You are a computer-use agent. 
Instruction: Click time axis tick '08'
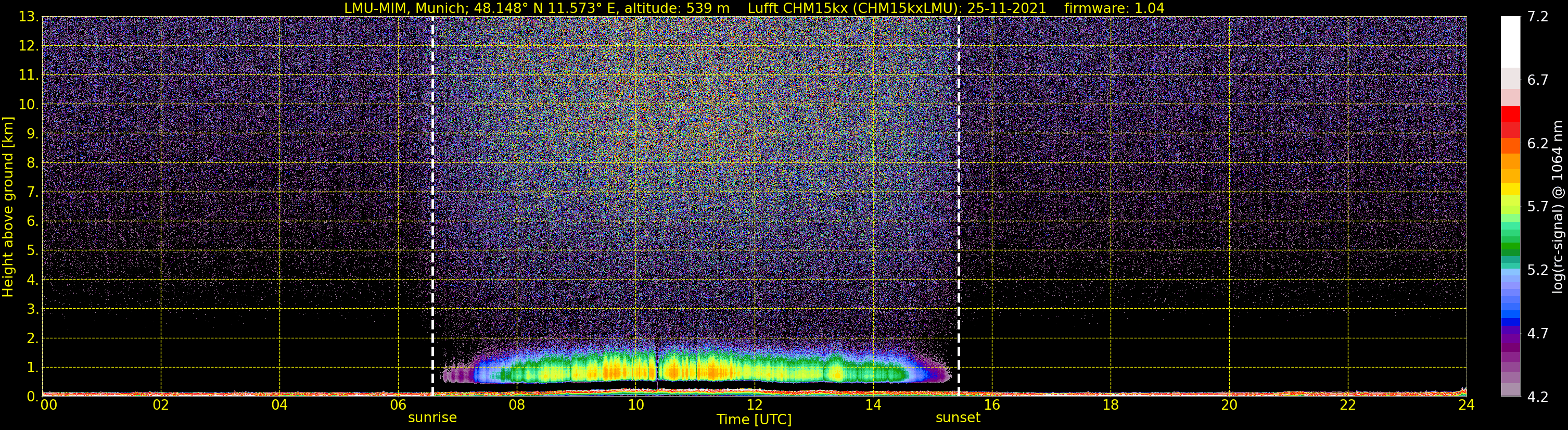click(517, 405)
